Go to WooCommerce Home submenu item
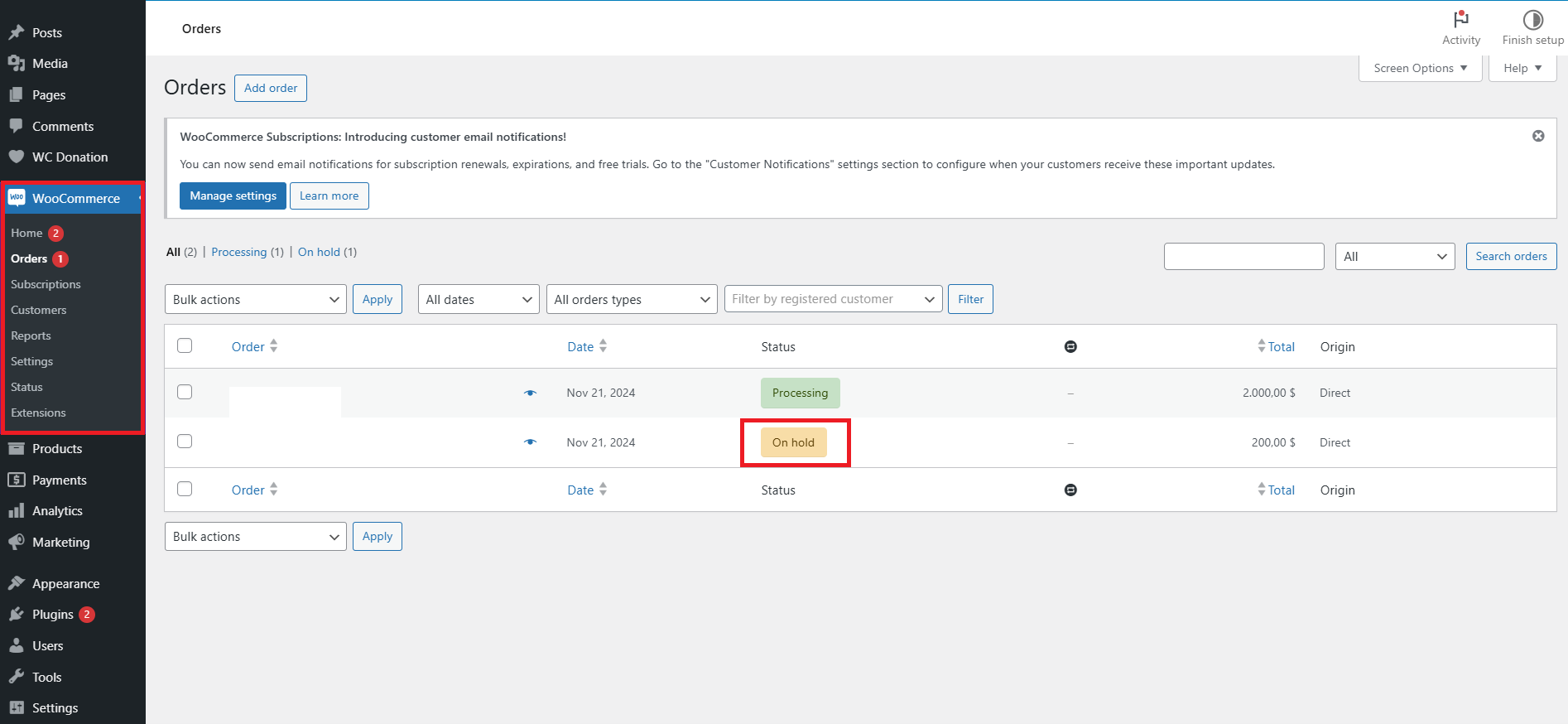Screen dimensions: 1568x724 26,233
